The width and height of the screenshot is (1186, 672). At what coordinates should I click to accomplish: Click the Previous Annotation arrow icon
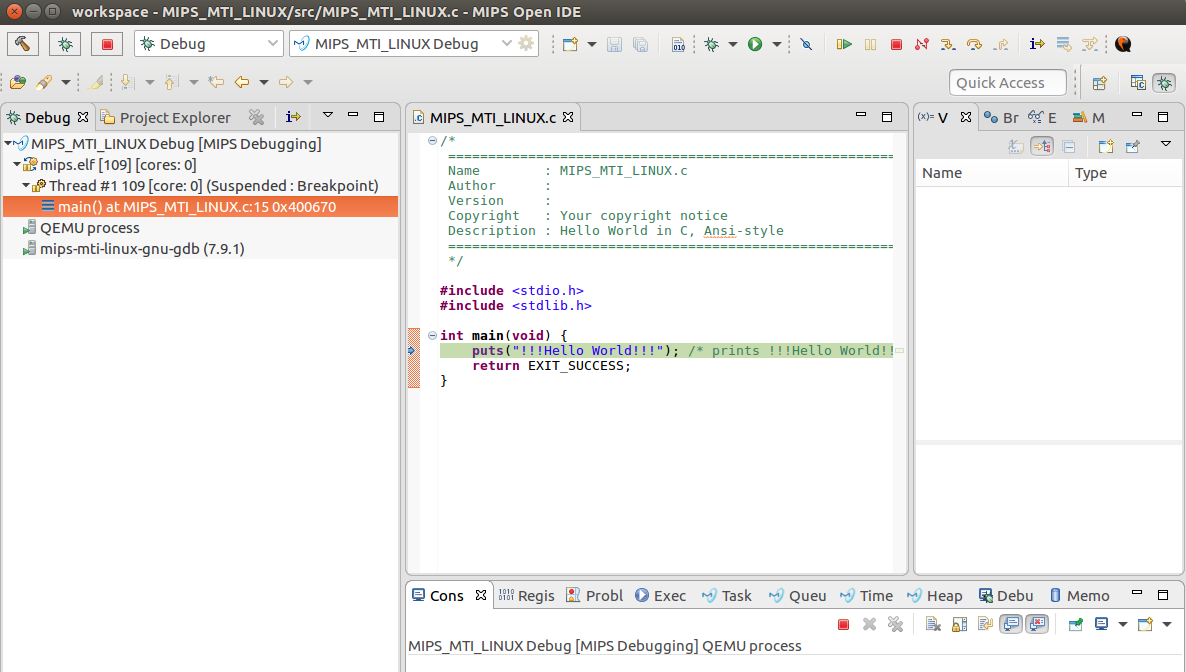[172, 82]
